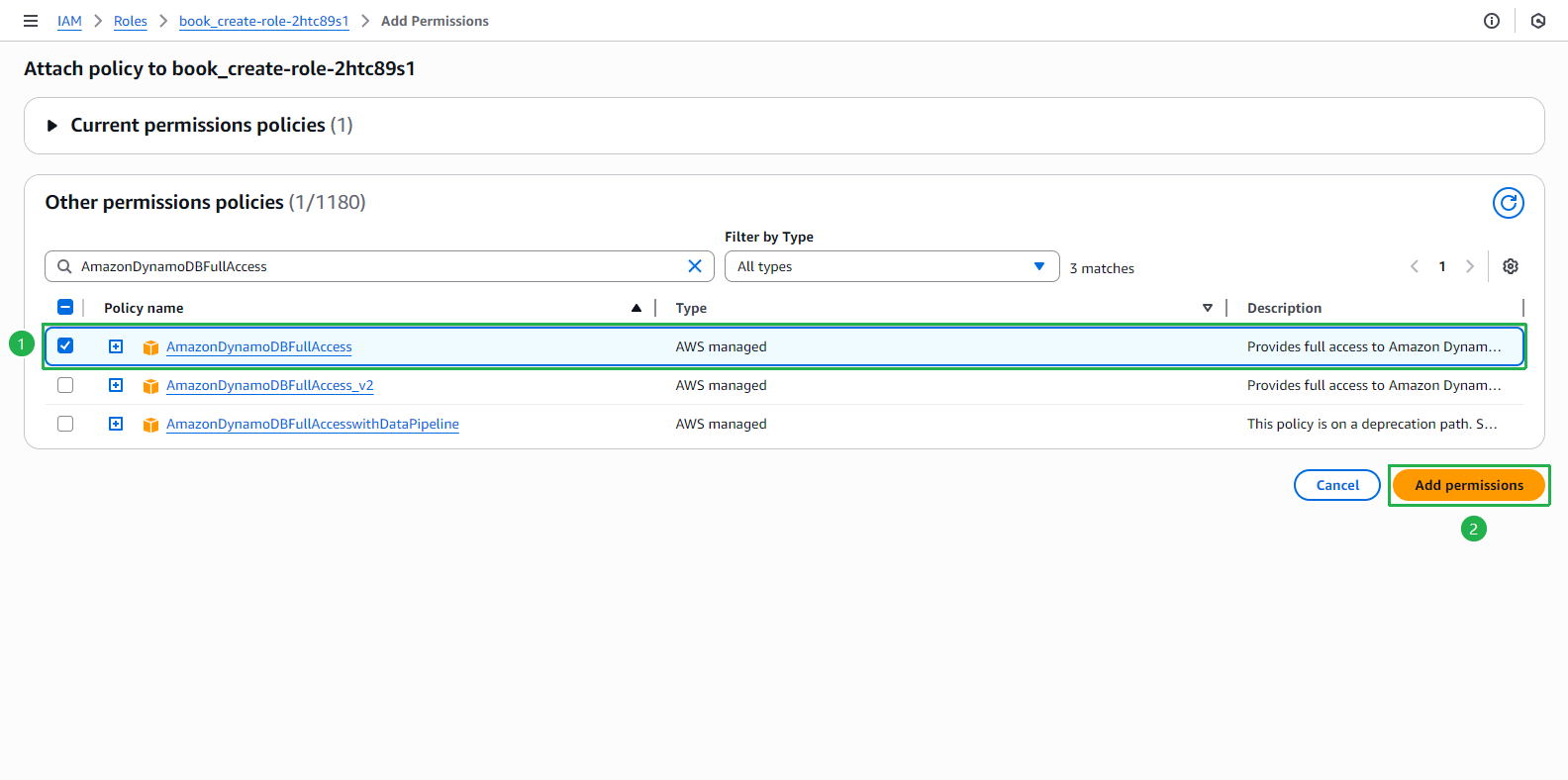Focus the policy search input field
The height and width of the screenshot is (780, 1568).
pyautogui.click(x=379, y=266)
